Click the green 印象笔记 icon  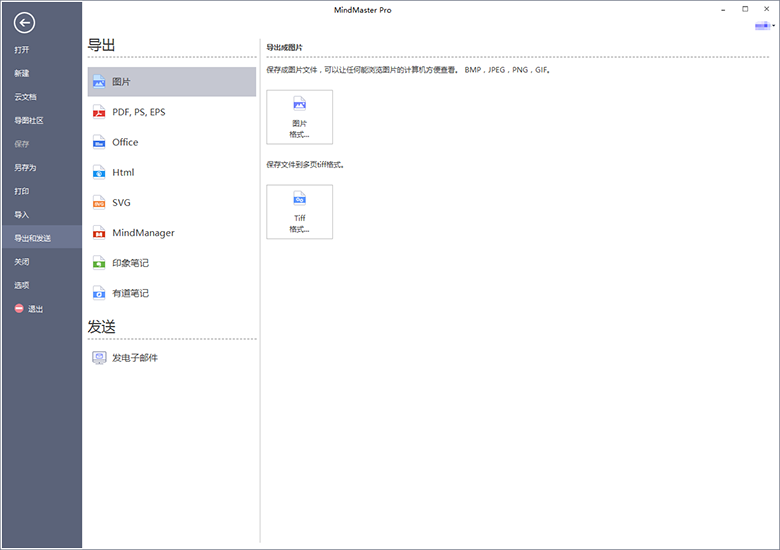click(99, 263)
